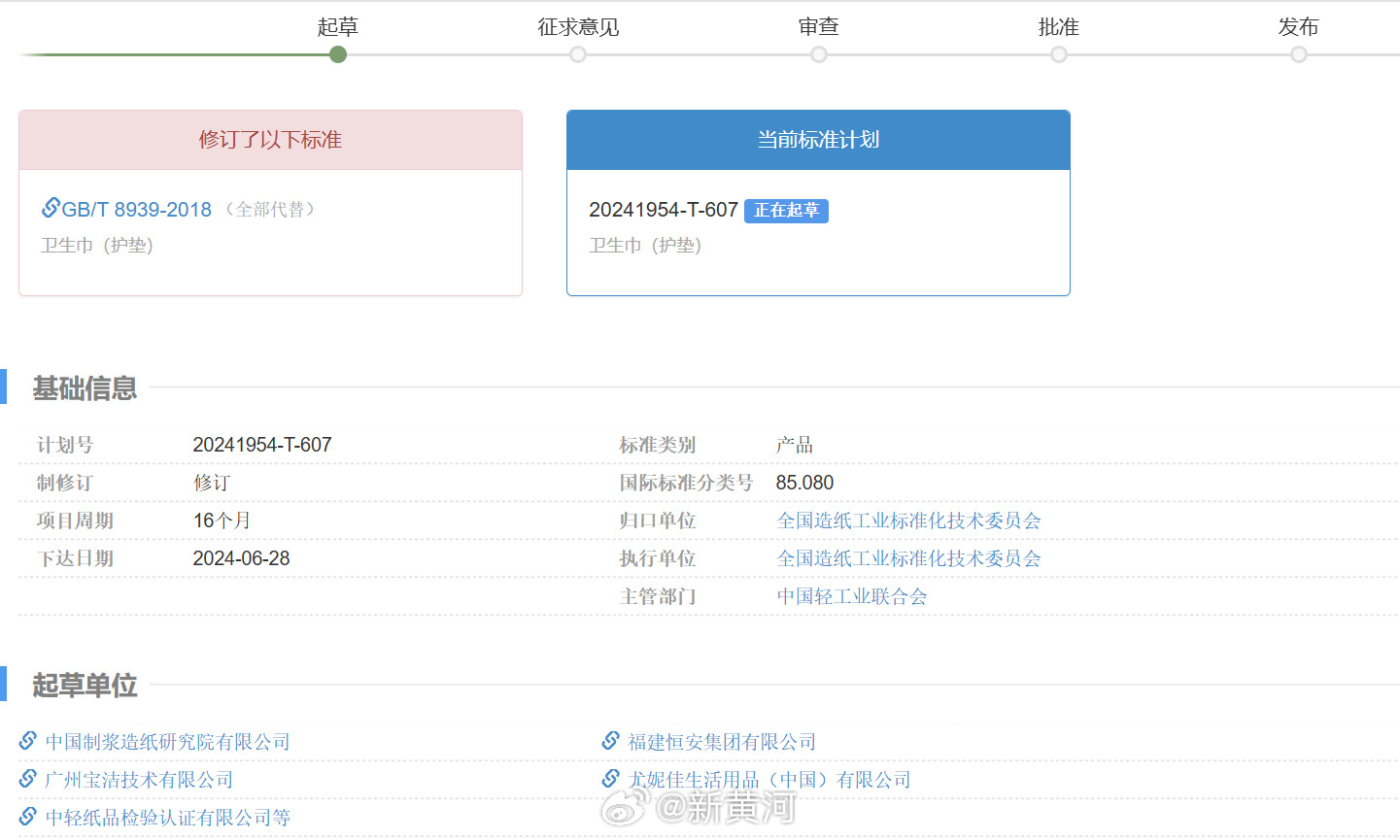Click link icon before 中轻纸品检验认证有限公司等
Viewport: 1400px width, 840px height.
[x=28, y=817]
